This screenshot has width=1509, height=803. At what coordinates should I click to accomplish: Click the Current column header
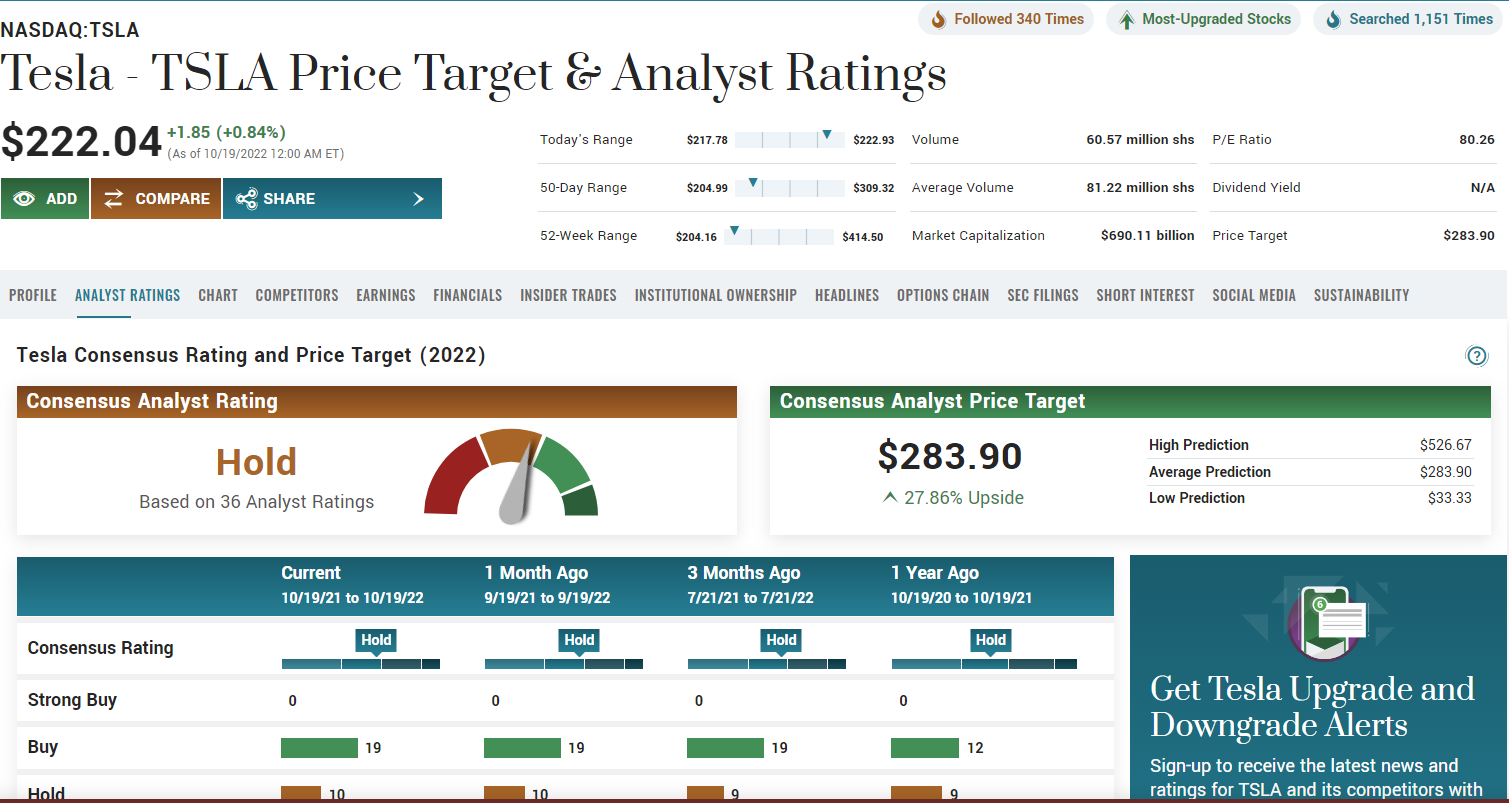311,573
